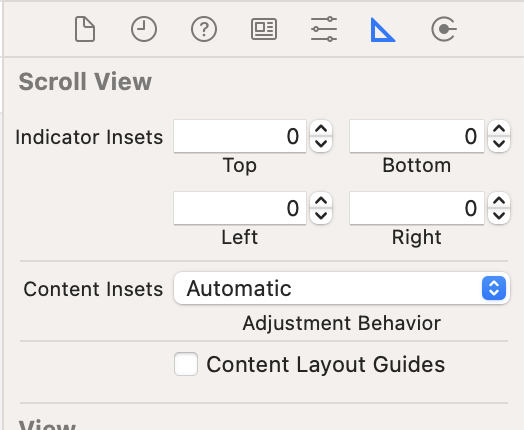Decrease the Bottom inset with stepper down
Viewport: 524px width, 430px height.
(499, 144)
